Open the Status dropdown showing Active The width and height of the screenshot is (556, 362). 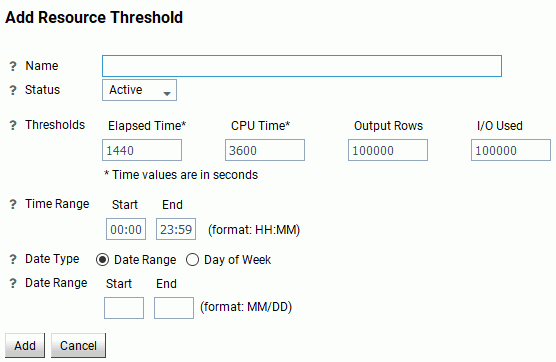pos(139,90)
